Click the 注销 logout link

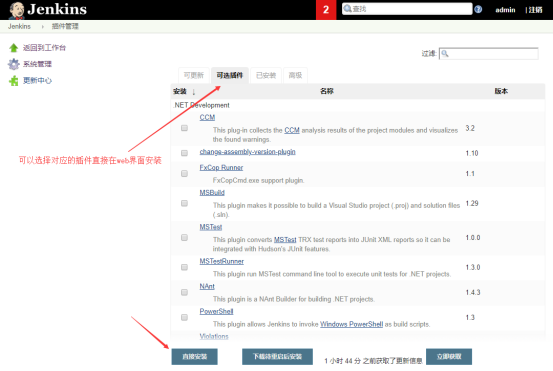tap(535, 10)
